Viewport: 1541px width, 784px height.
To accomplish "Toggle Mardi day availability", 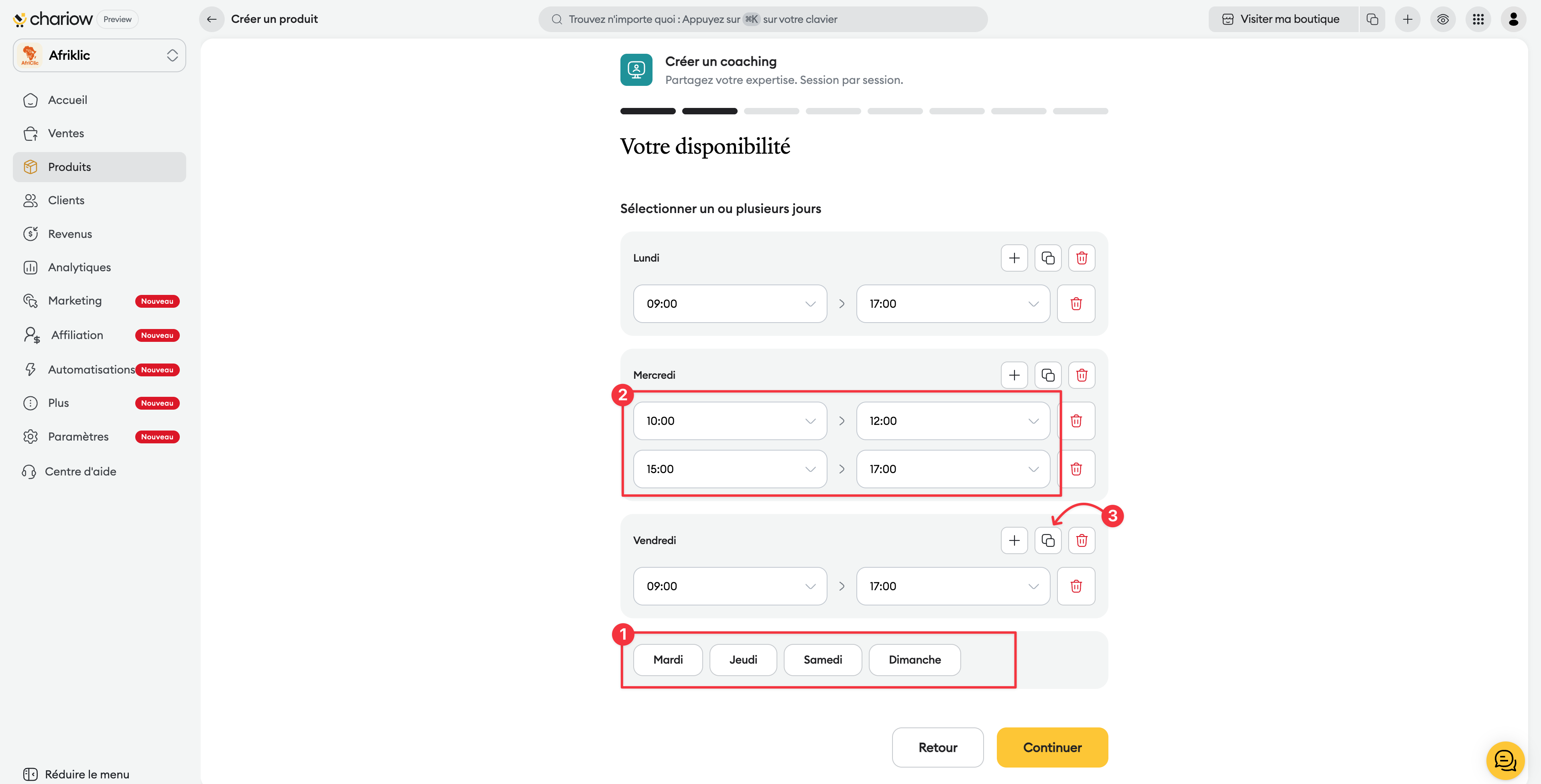I will tap(668, 660).
